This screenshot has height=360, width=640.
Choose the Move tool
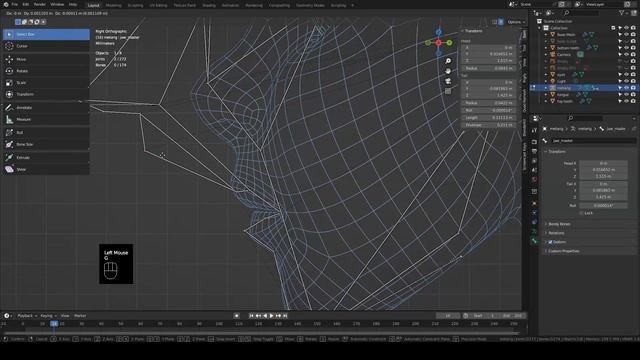point(46,59)
